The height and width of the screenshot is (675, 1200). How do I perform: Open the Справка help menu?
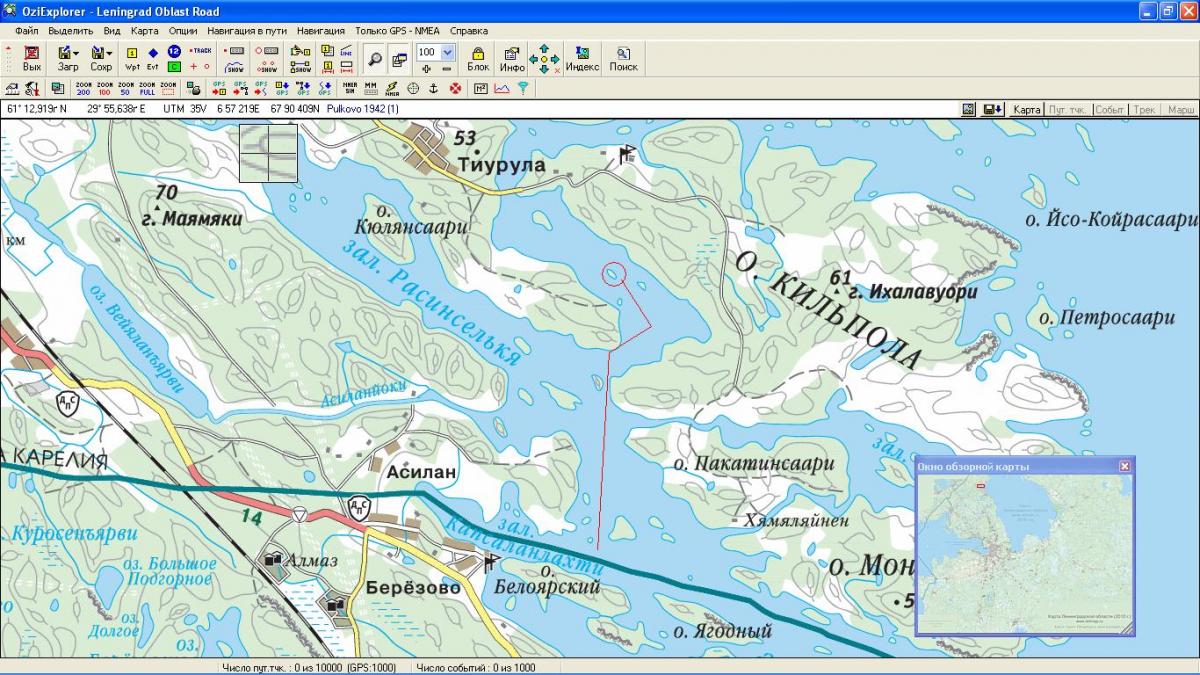(469, 31)
